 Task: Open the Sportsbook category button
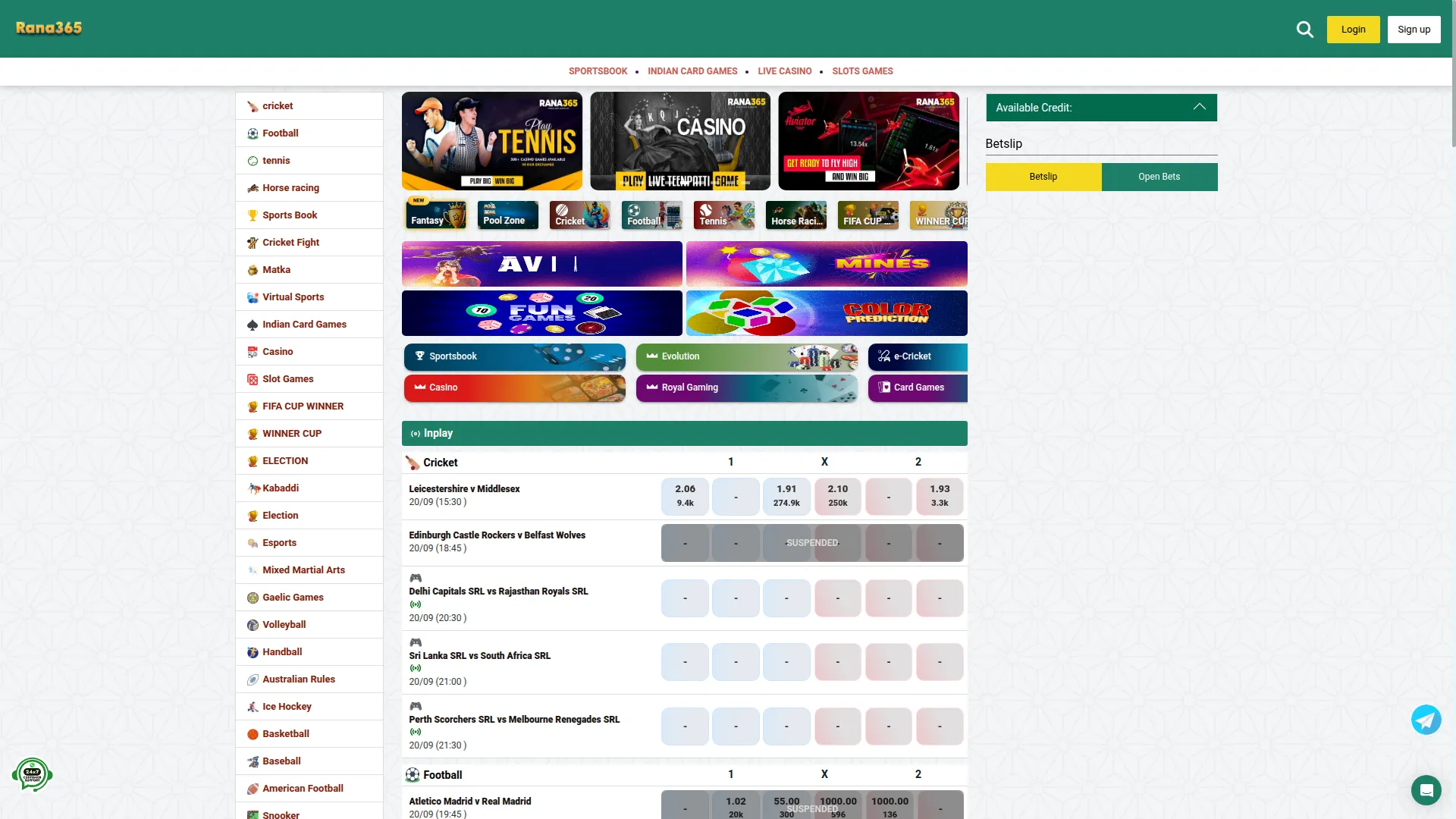click(514, 356)
